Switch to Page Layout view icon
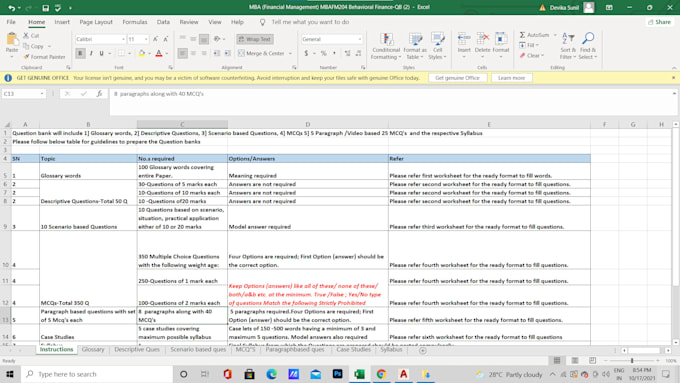This screenshot has height=383, width=680. pyautogui.click(x=575, y=360)
